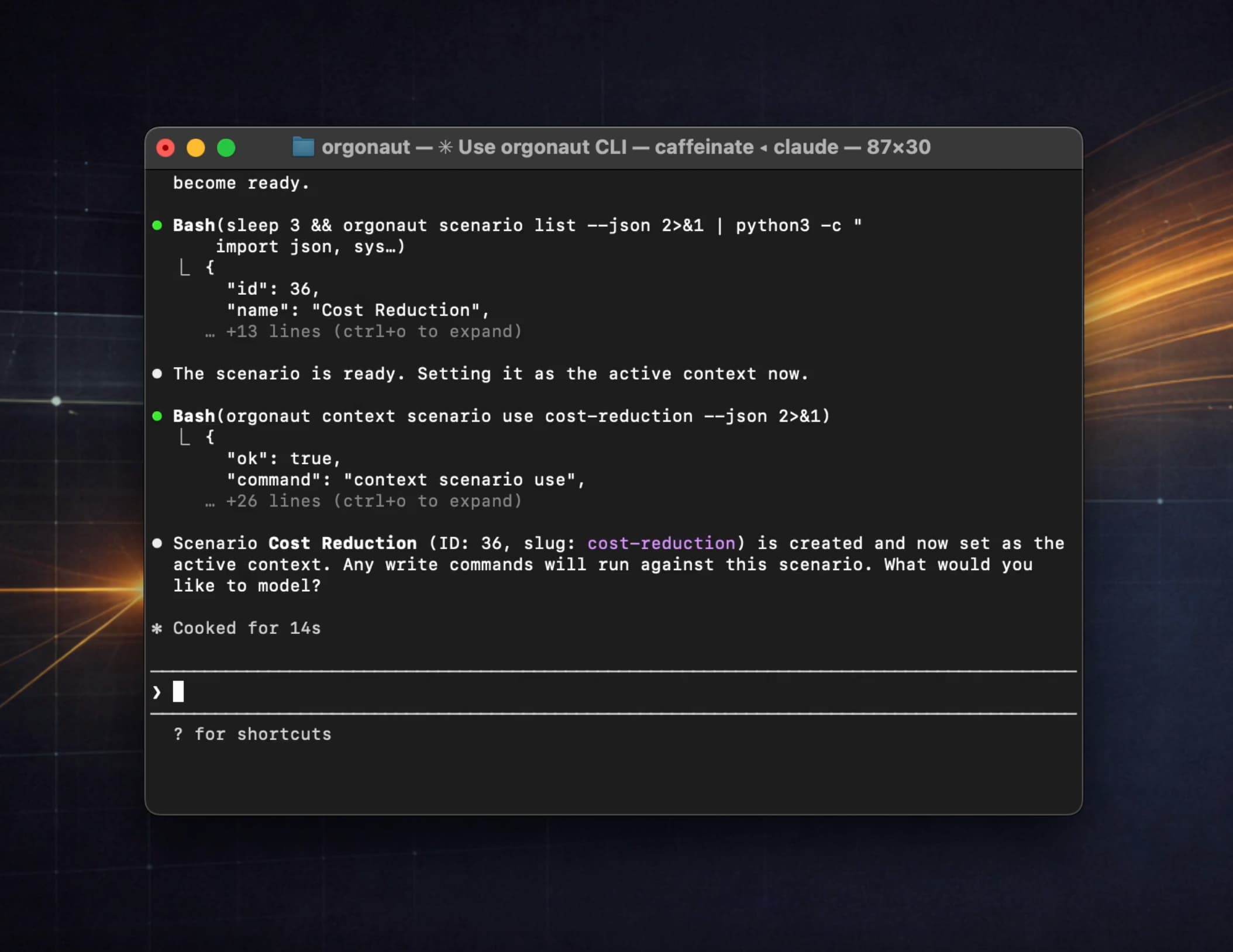The height and width of the screenshot is (952, 1233).
Task: Expand the '+26 lines (ctrl+o to expand)' output
Action: point(363,501)
